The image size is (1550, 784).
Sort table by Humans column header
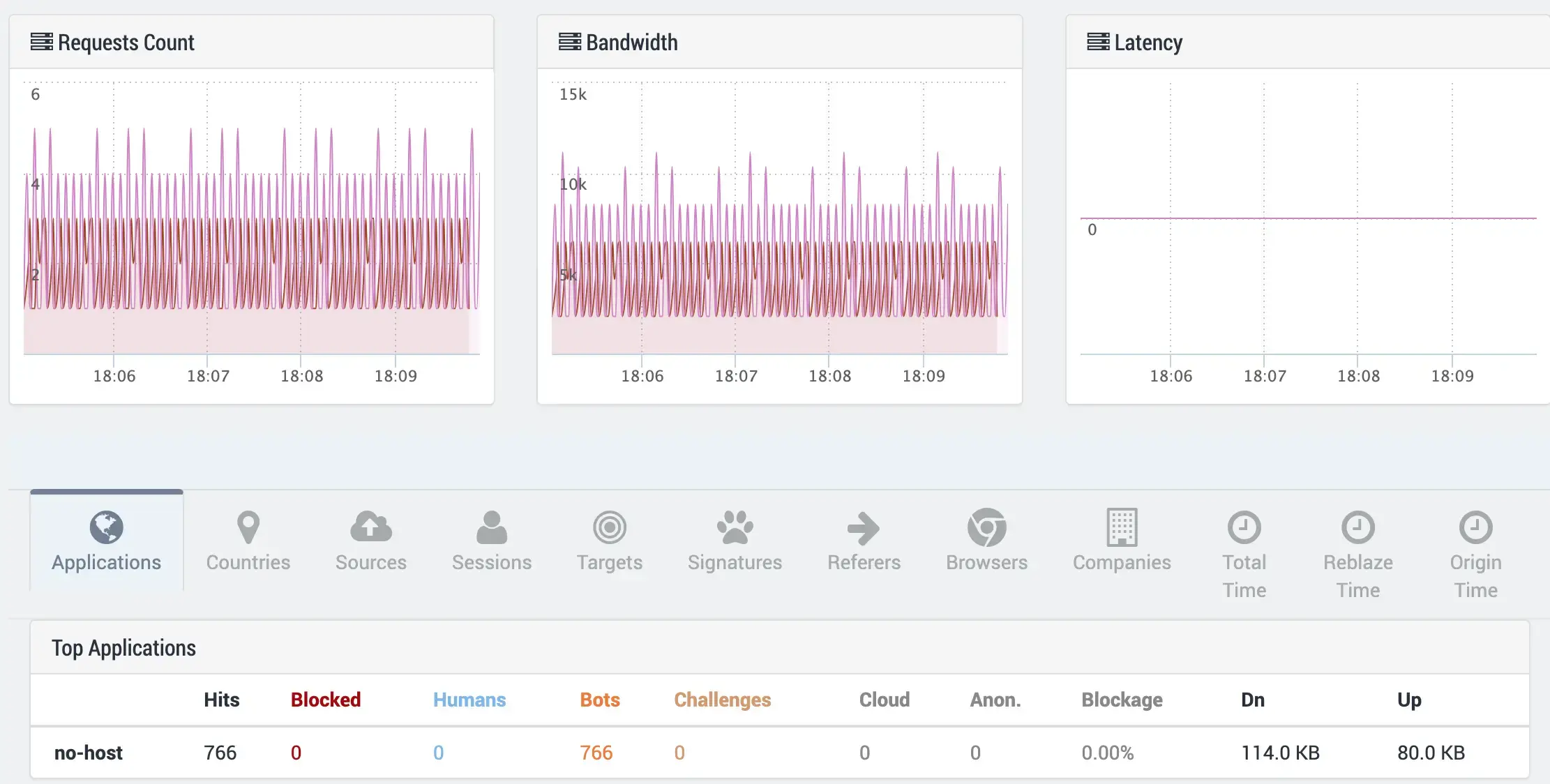469,700
